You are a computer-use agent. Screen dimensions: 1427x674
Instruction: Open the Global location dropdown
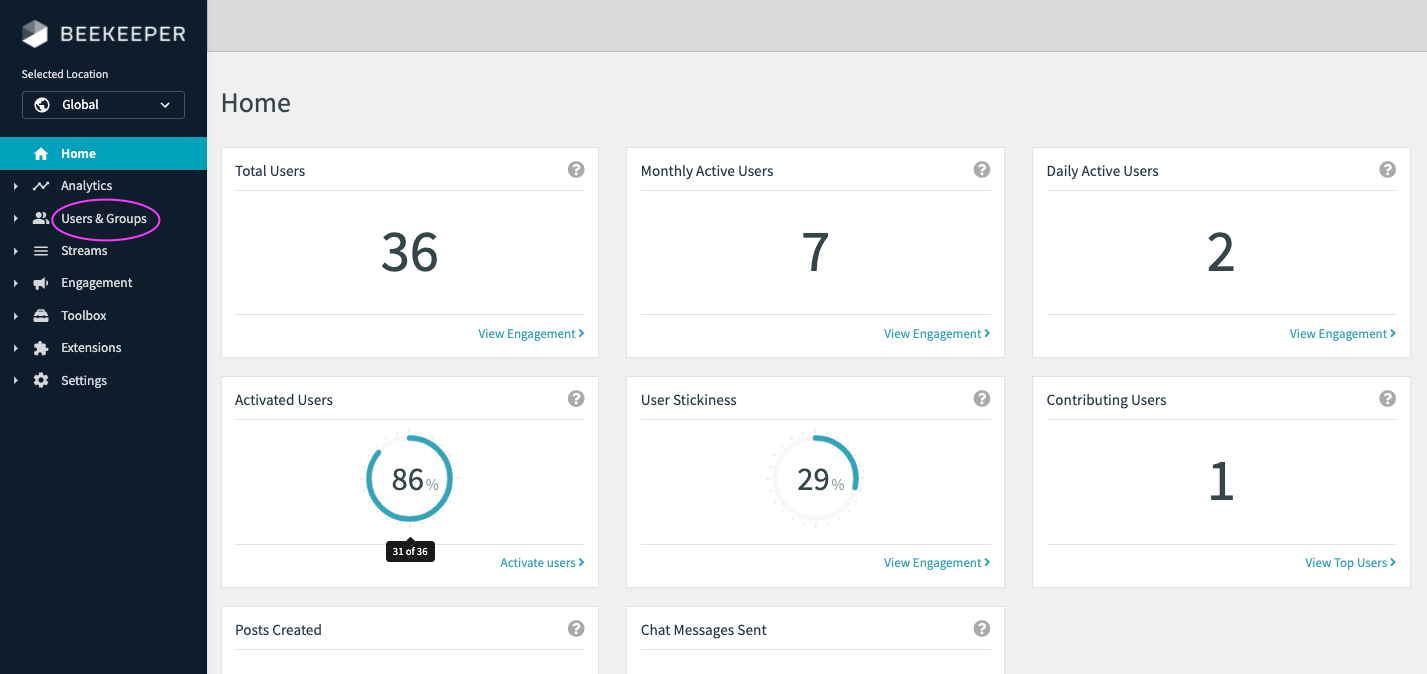click(103, 105)
